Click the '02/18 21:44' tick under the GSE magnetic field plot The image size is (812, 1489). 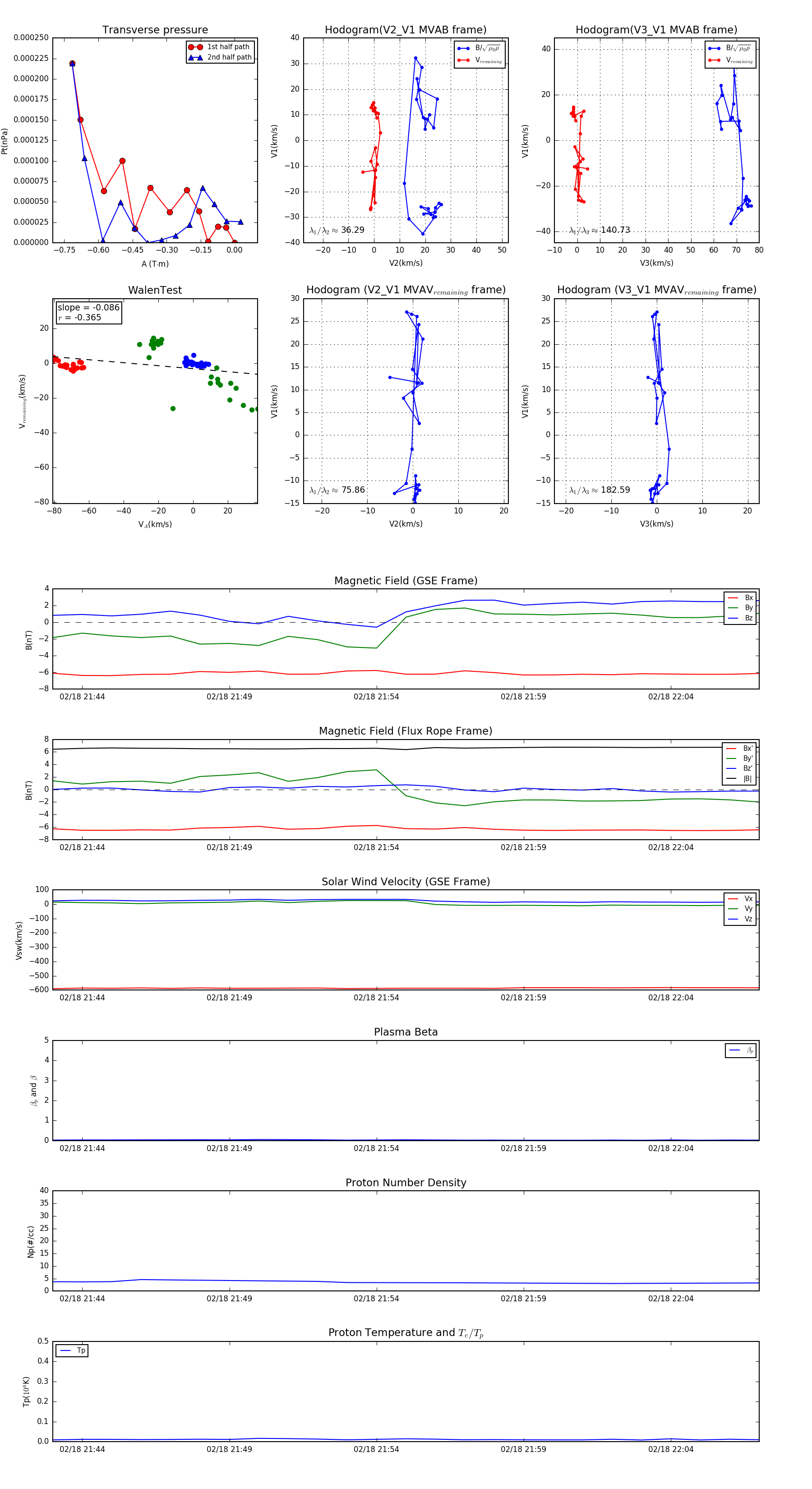(82, 697)
